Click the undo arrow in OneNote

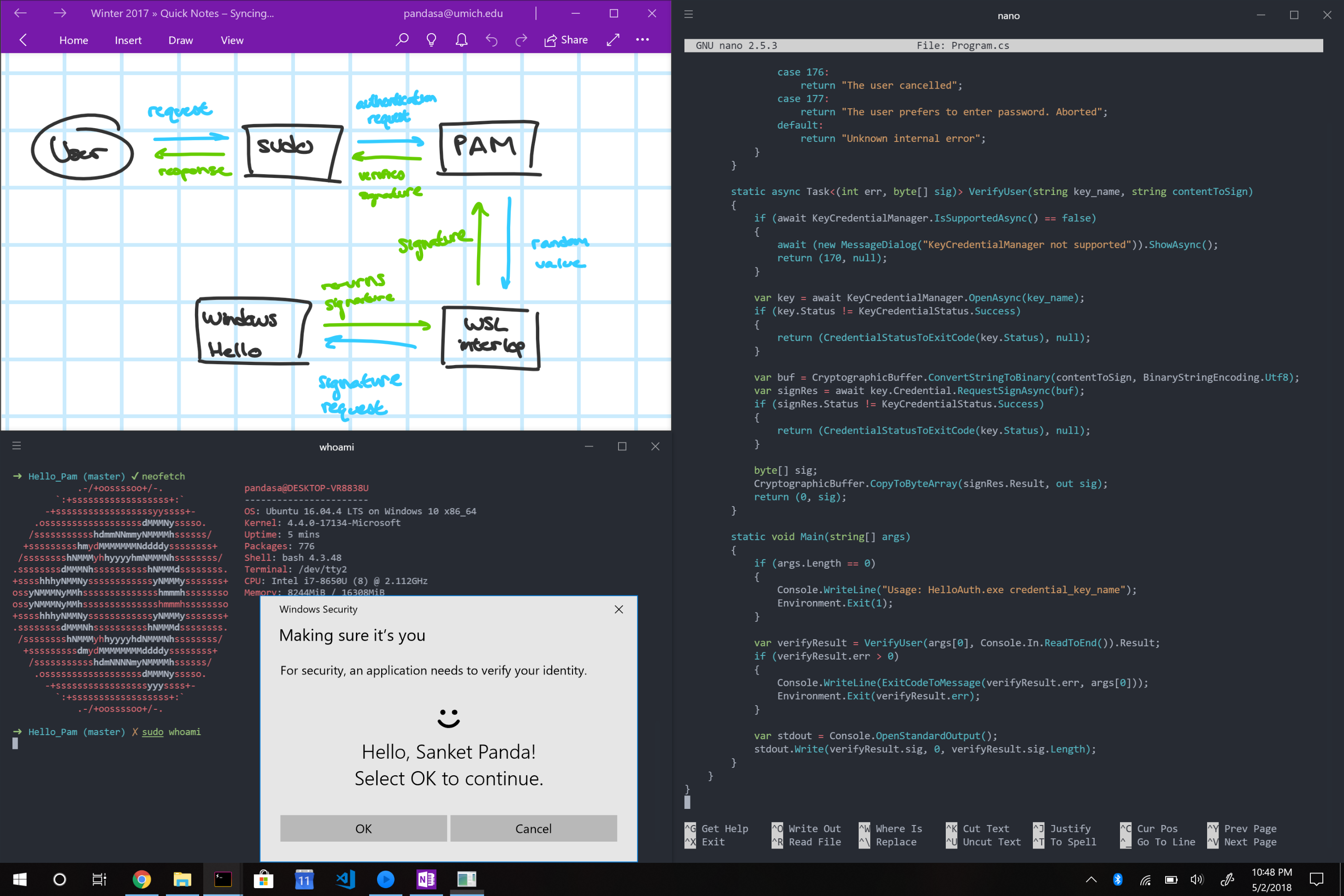coord(491,40)
